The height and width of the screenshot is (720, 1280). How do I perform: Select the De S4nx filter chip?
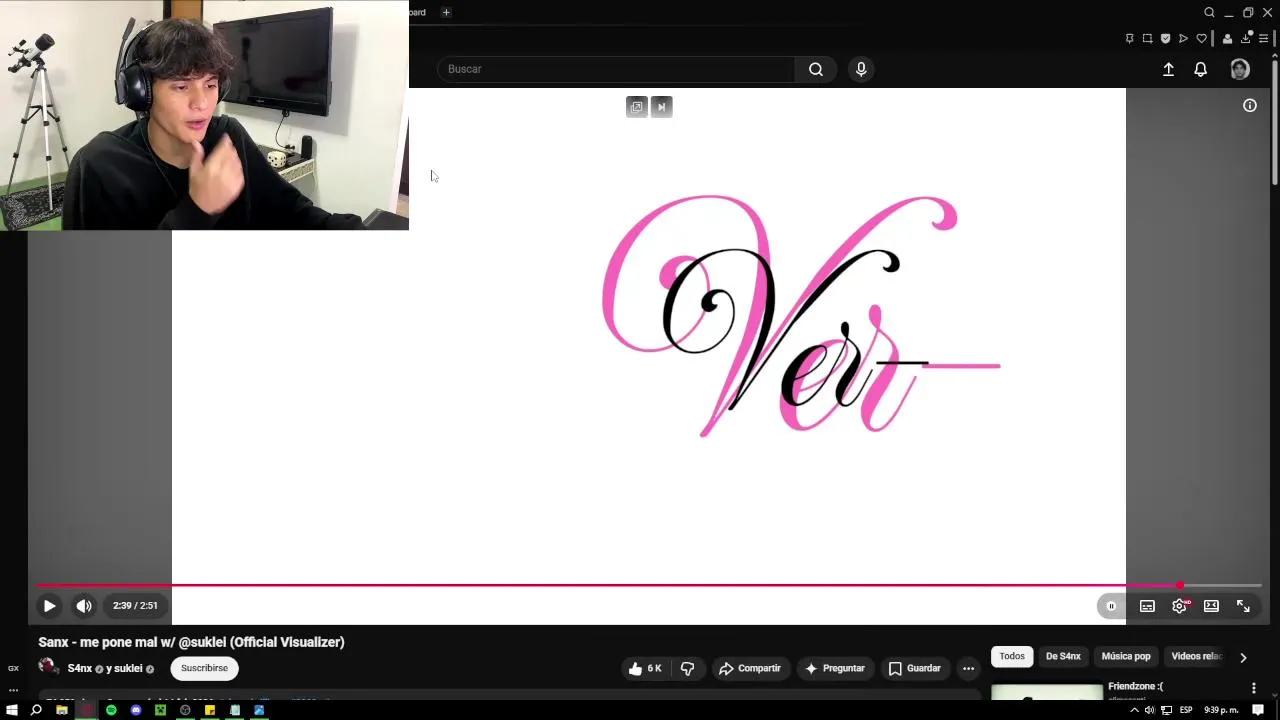tap(1063, 656)
